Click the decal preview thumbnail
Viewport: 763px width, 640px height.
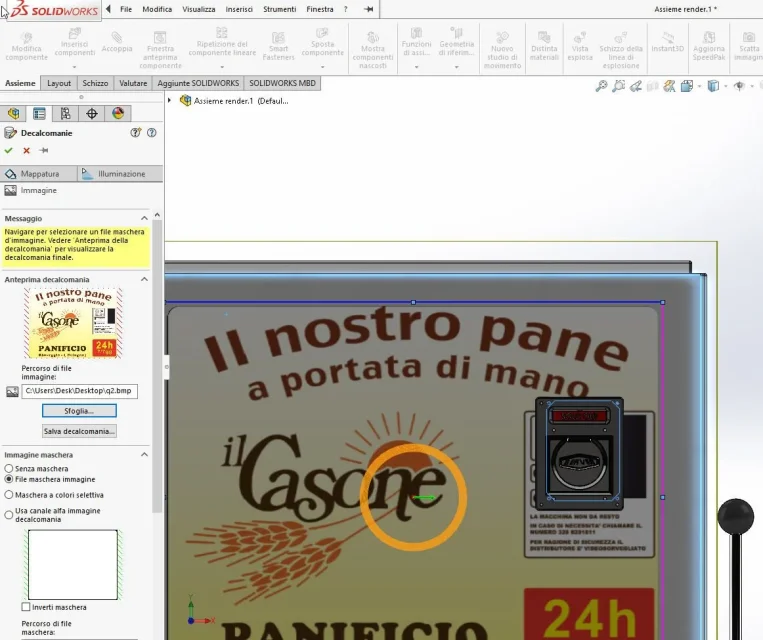coord(73,323)
